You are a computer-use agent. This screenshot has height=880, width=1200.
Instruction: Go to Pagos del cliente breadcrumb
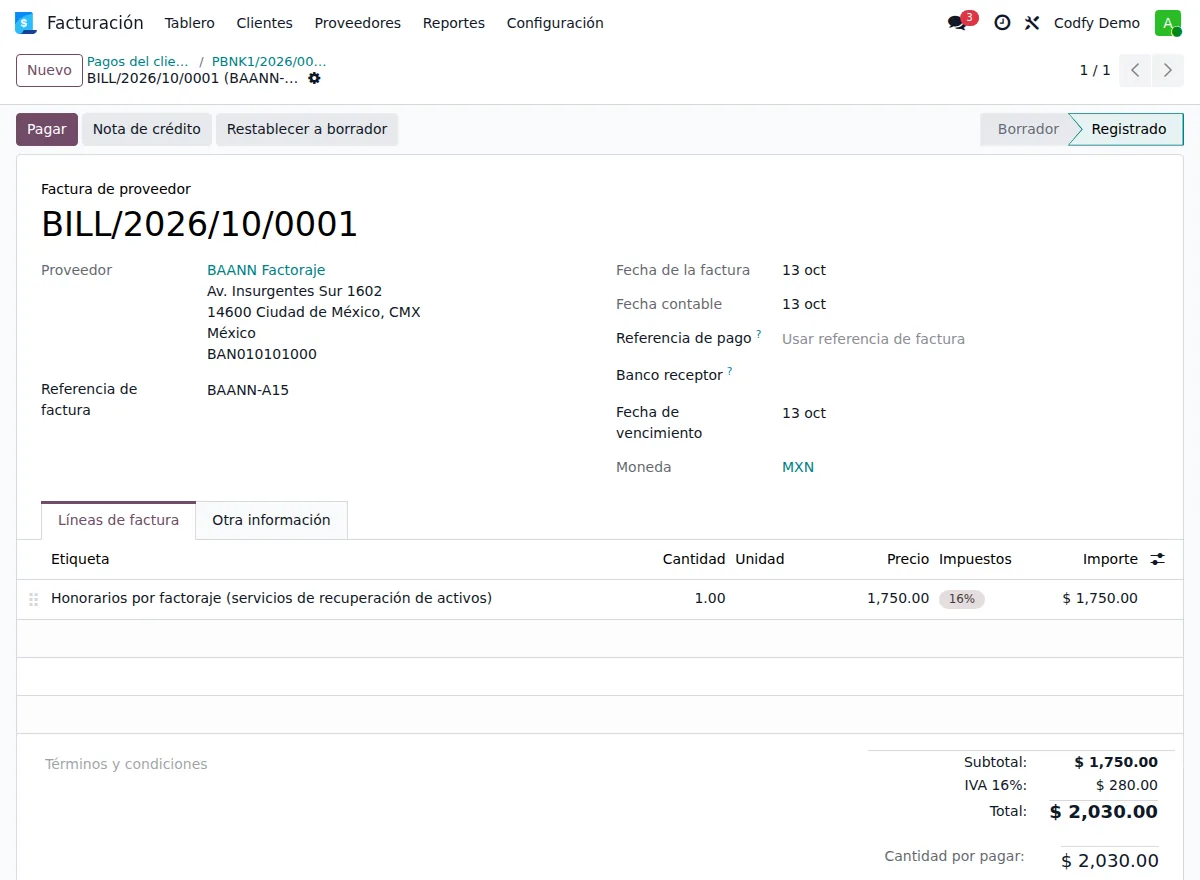138,61
